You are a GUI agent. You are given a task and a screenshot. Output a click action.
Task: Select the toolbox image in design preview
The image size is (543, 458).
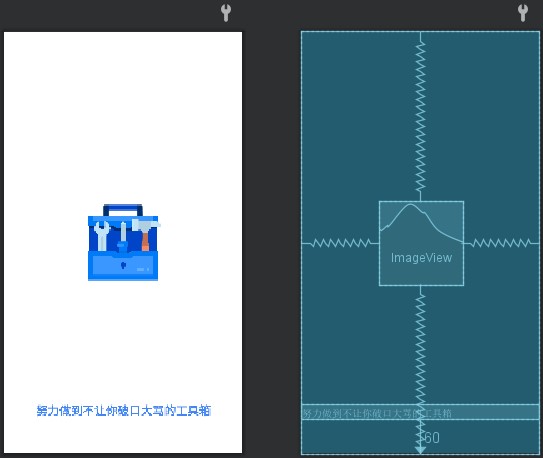pyautogui.click(x=124, y=242)
